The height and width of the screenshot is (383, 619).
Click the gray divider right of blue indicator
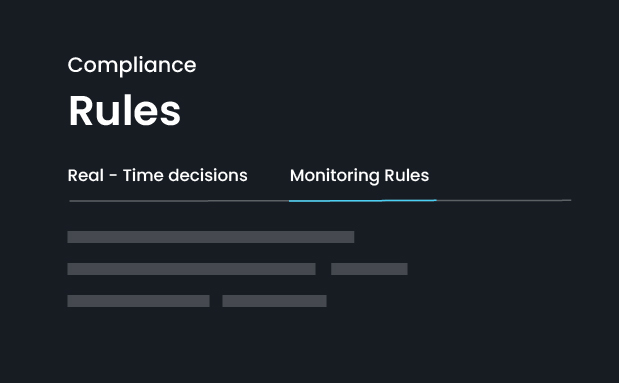coord(504,200)
